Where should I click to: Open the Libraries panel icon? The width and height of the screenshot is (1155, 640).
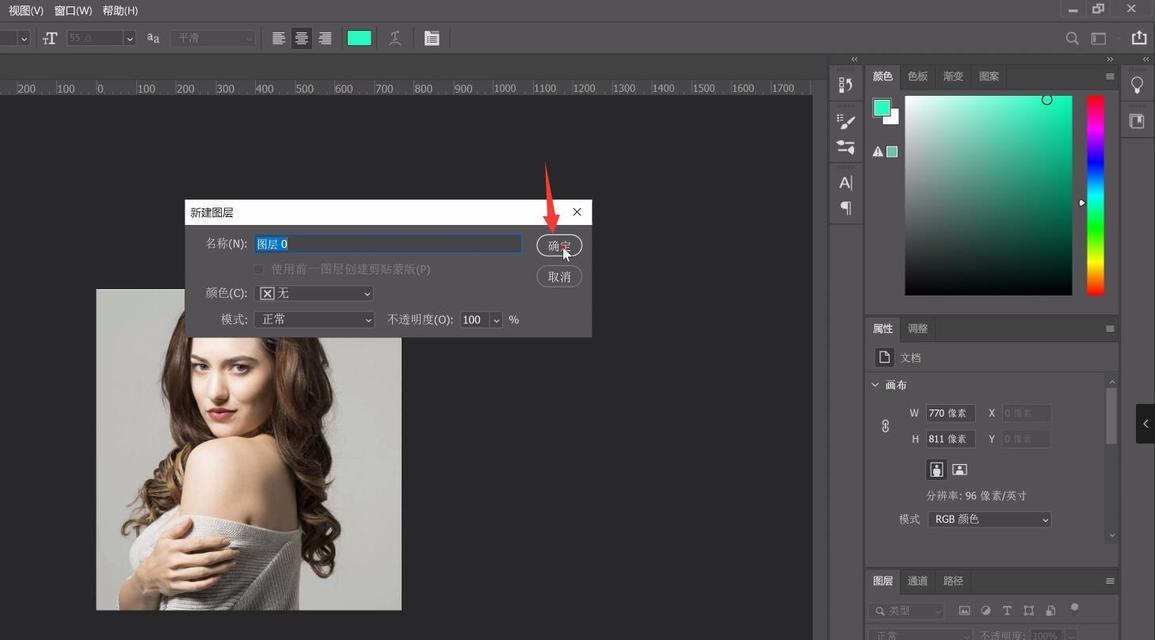pos(1137,121)
